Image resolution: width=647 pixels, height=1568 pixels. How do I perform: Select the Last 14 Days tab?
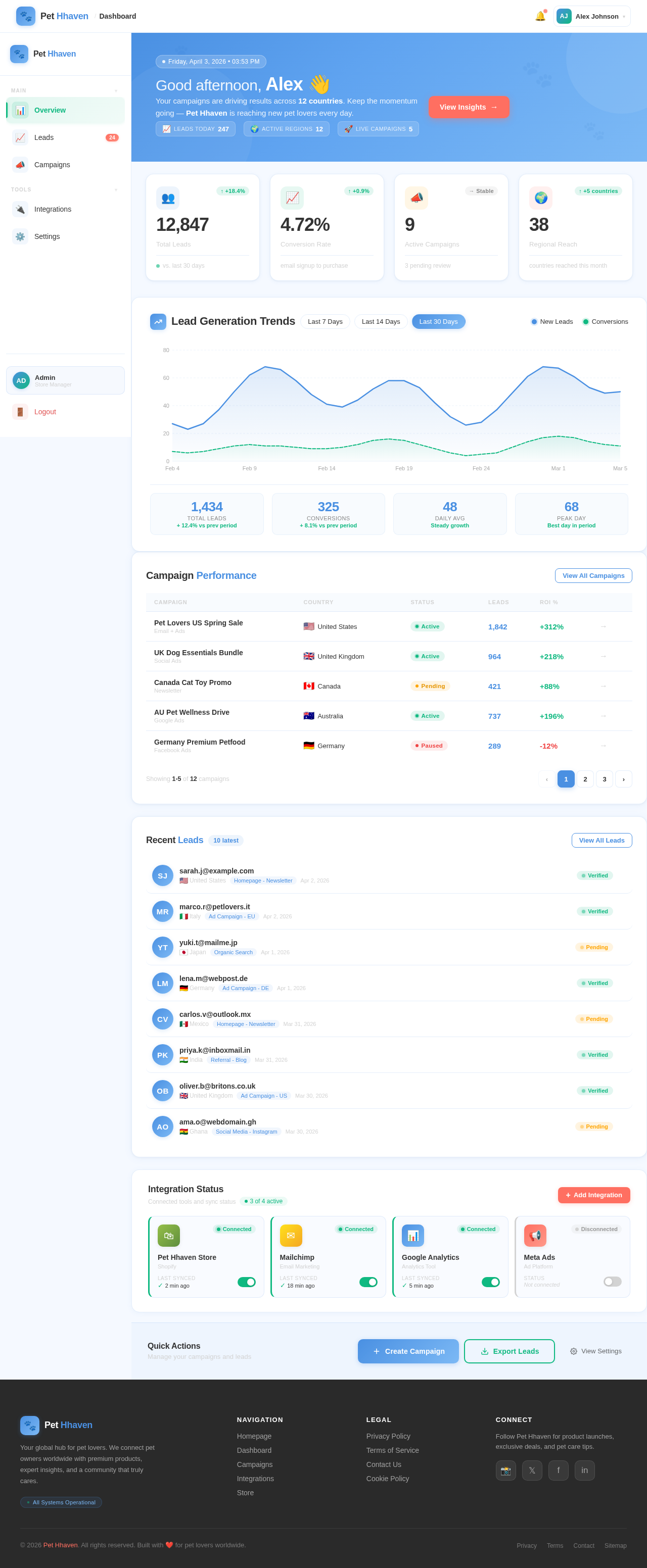(x=381, y=321)
